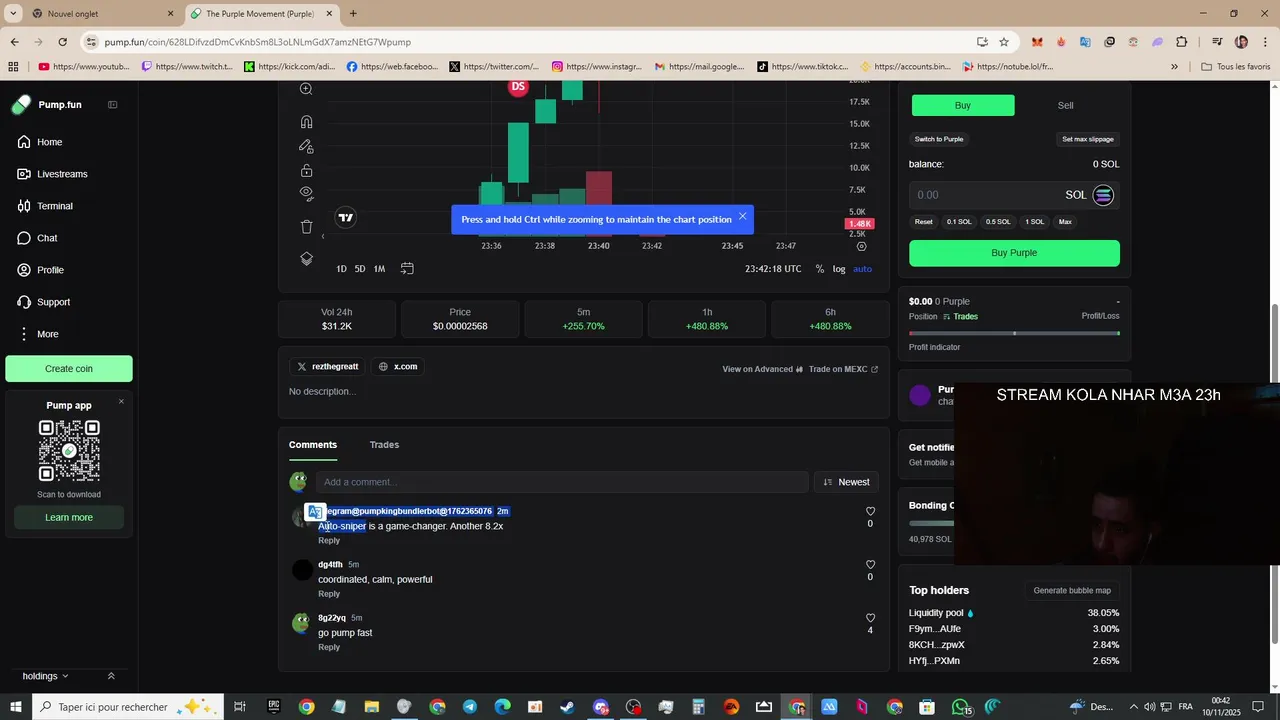Image resolution: width=1280 pixels, height=720 pixels.
Task: Click Generate bubble map button
Action: coord(1072,590)
